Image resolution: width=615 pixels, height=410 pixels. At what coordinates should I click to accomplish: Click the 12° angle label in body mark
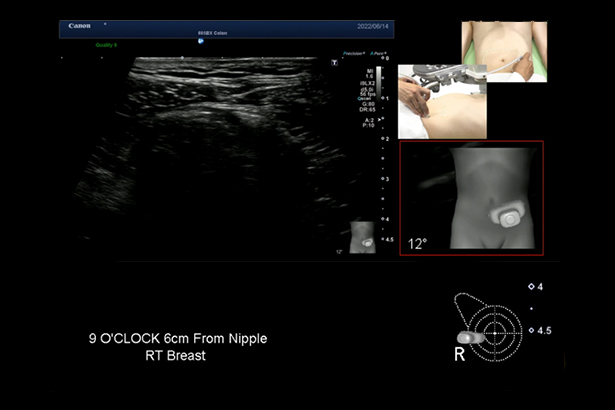(x=419, y=243)
